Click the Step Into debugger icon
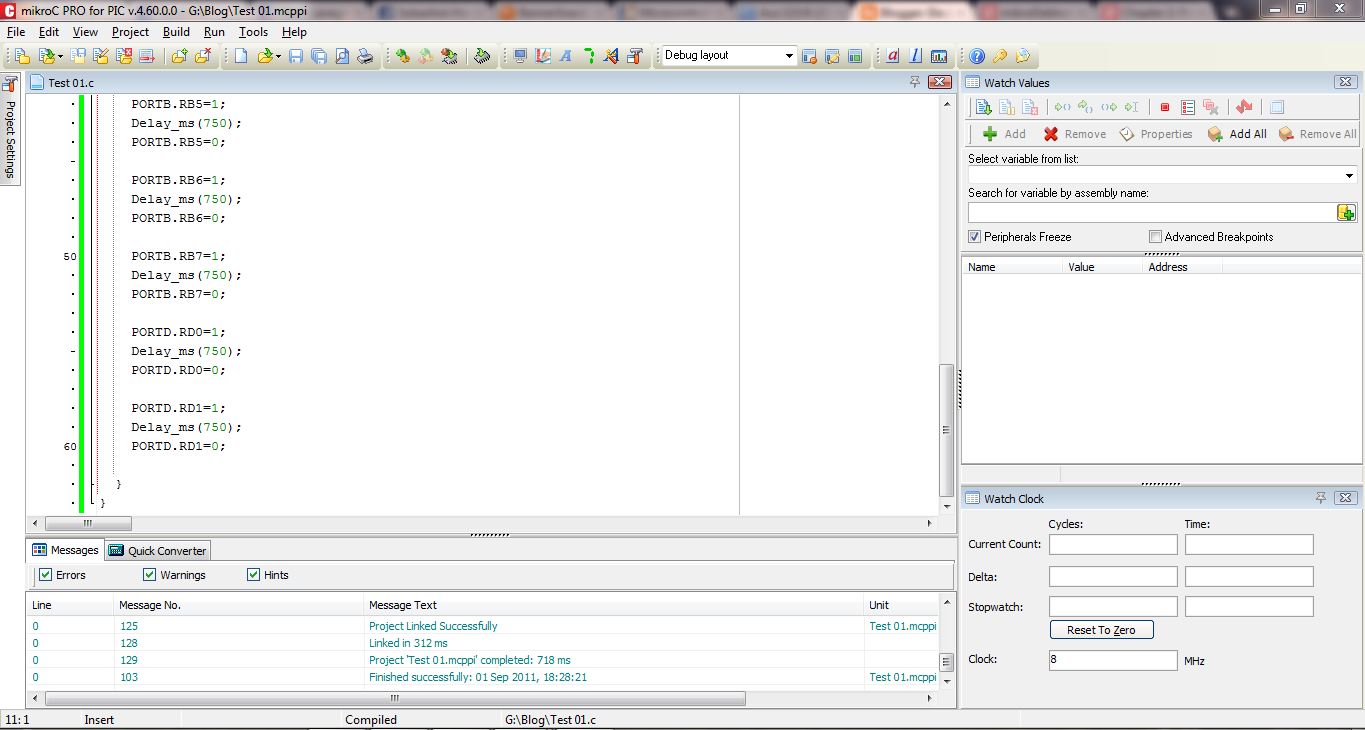 pos(1063,107)
